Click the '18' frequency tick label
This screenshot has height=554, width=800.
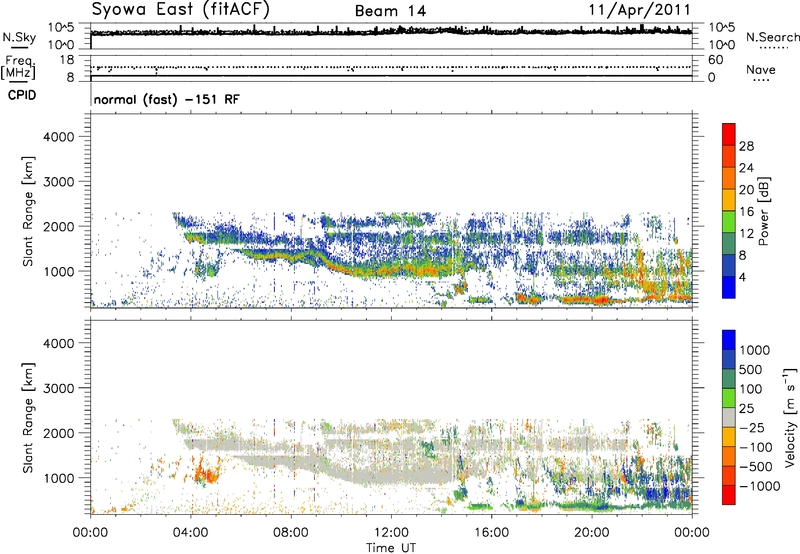(x=67, y=60)
